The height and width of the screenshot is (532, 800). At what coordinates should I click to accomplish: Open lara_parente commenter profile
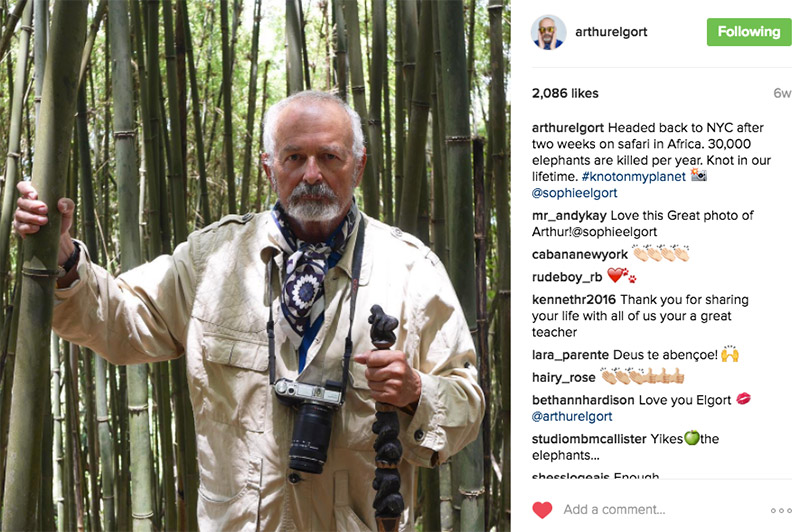570,355
